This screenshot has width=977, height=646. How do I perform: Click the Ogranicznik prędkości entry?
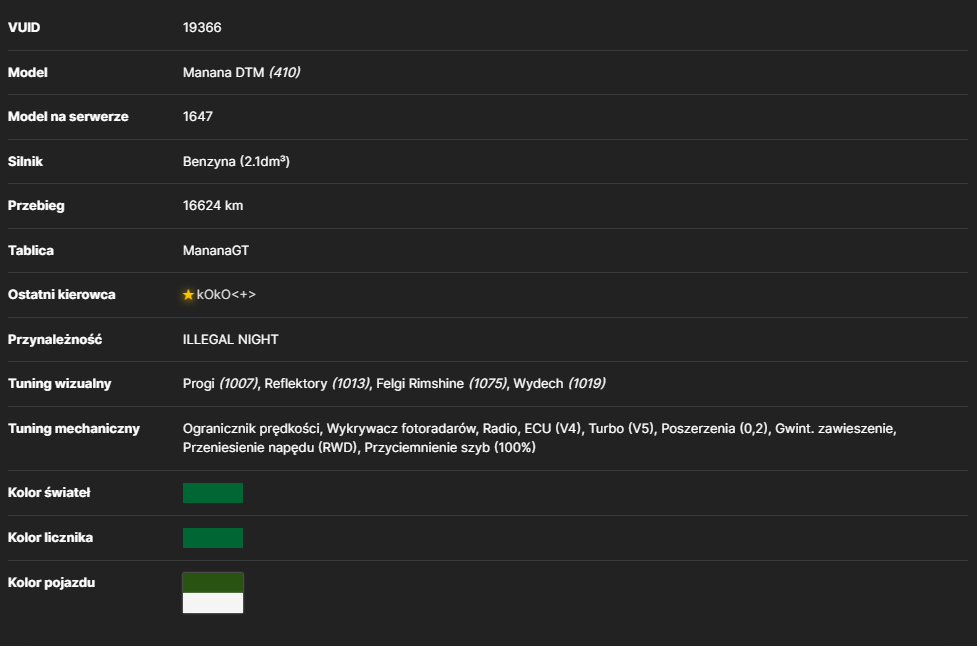[251, 429]
